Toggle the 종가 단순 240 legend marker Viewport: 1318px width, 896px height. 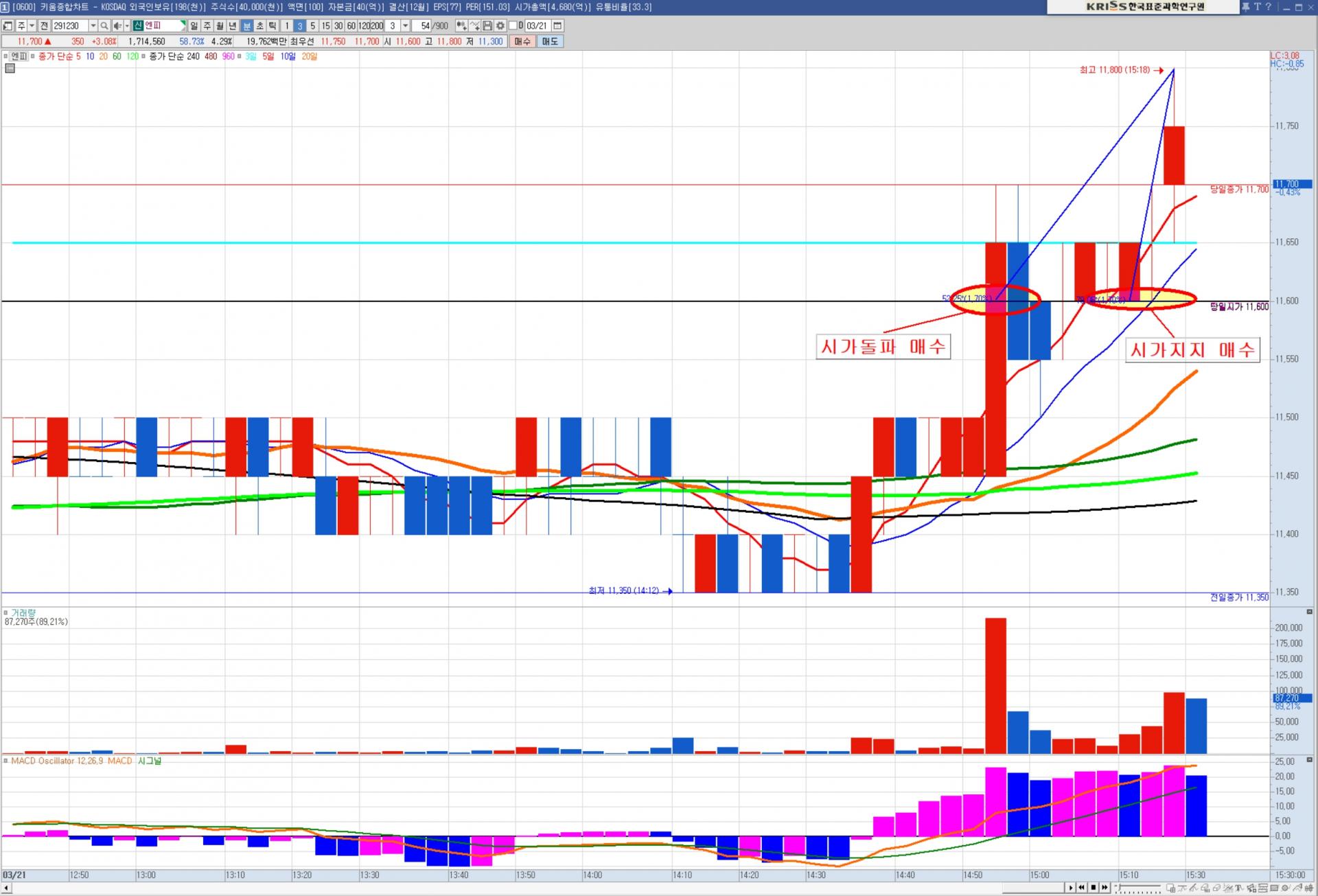143,56
